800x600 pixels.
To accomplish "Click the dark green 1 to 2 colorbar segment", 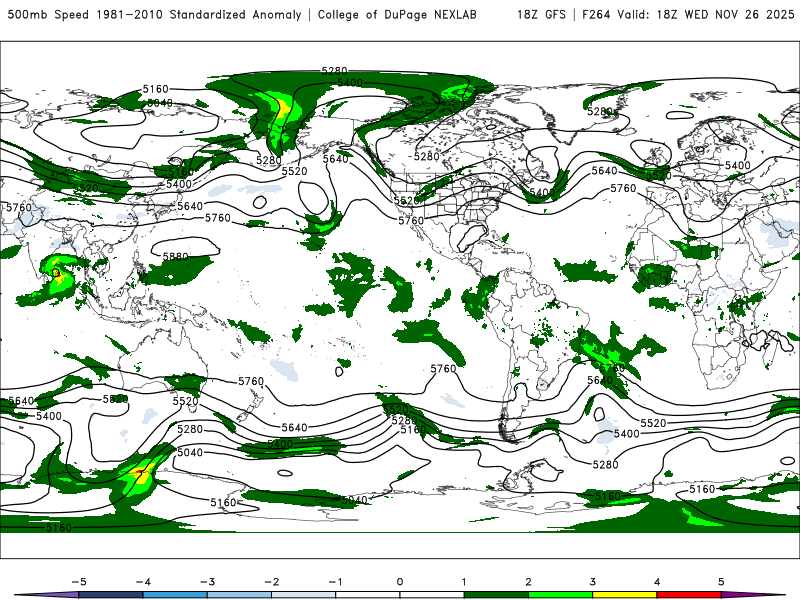I will (496, 595).
